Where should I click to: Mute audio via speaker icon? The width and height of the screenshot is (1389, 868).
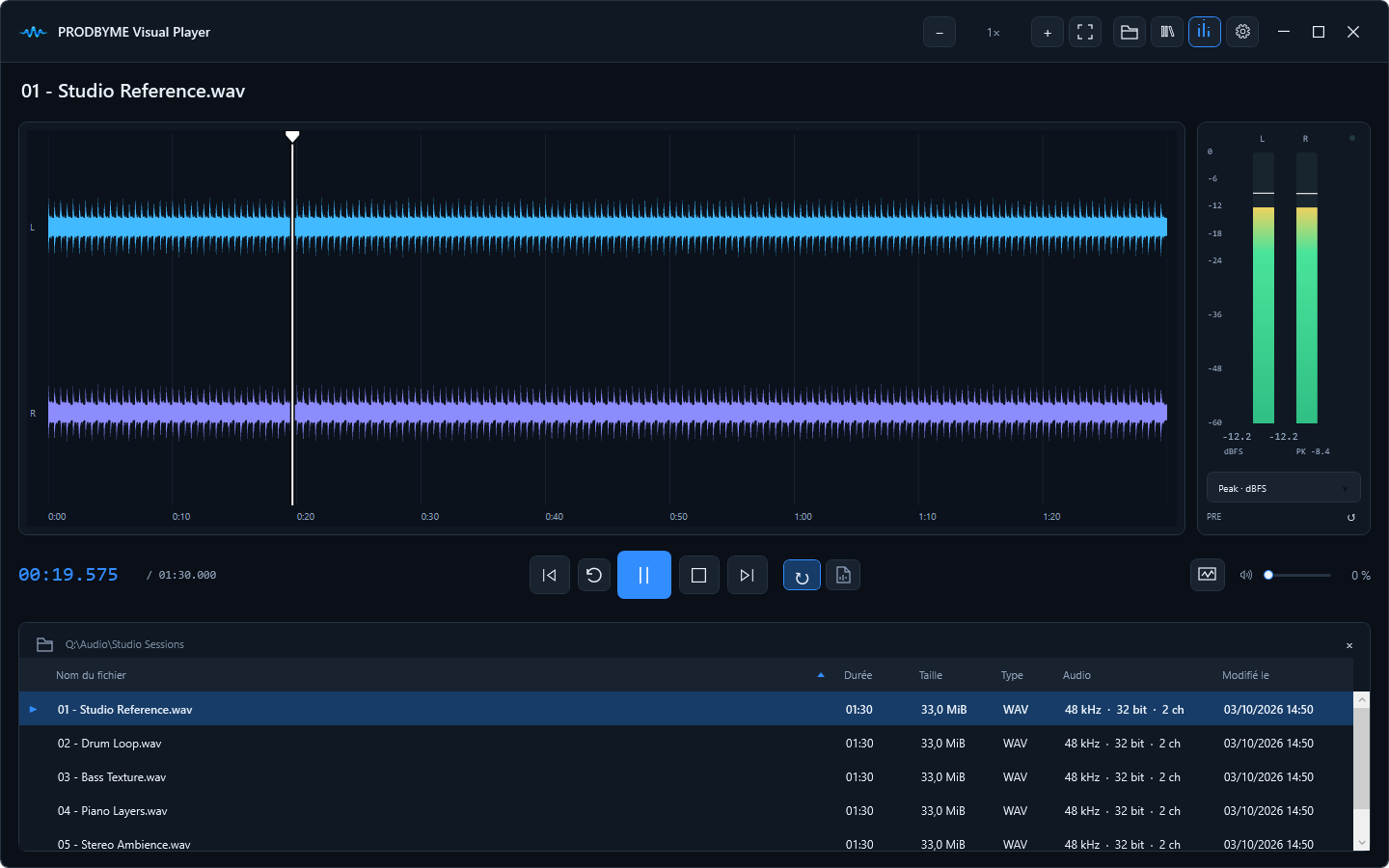click(x=1246, y=575)
